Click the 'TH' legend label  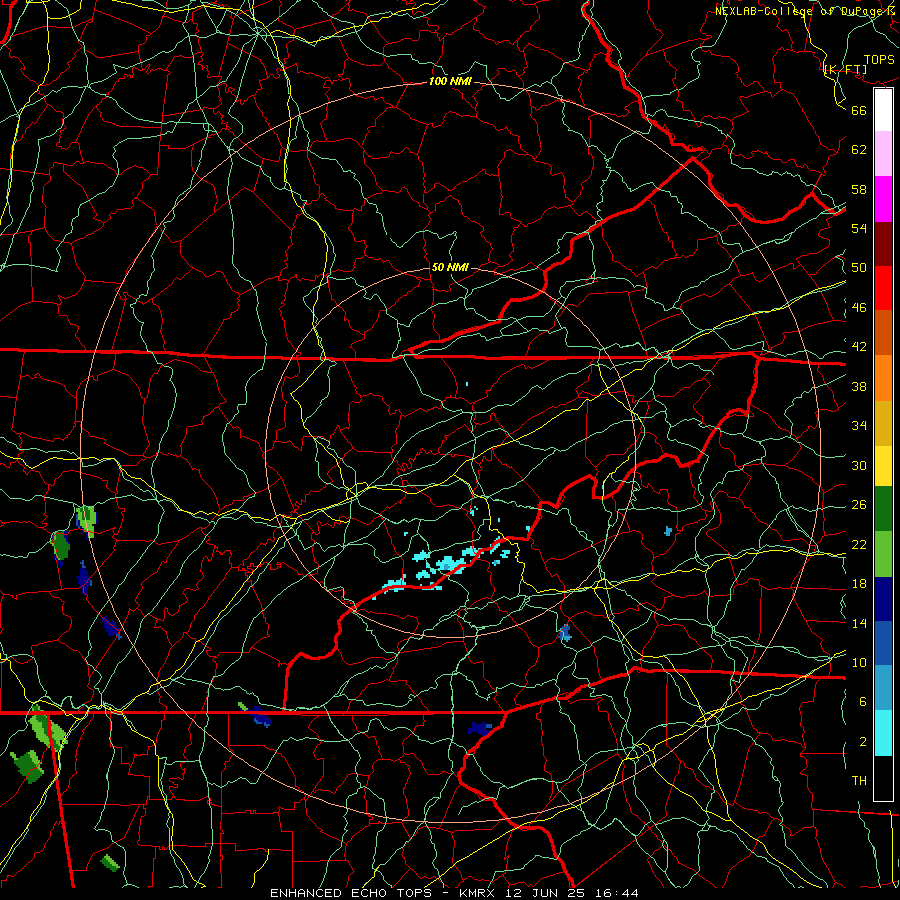pos(859,780)
